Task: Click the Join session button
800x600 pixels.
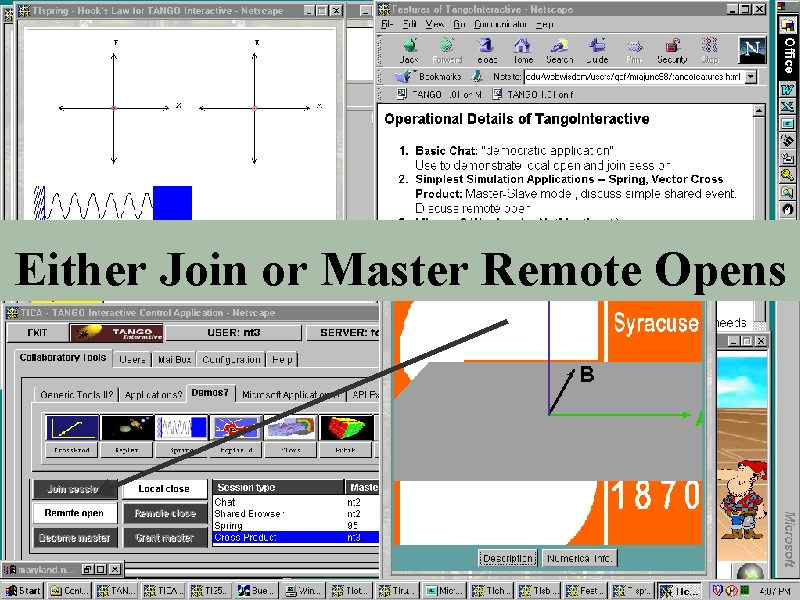Action: click(74, 489)
